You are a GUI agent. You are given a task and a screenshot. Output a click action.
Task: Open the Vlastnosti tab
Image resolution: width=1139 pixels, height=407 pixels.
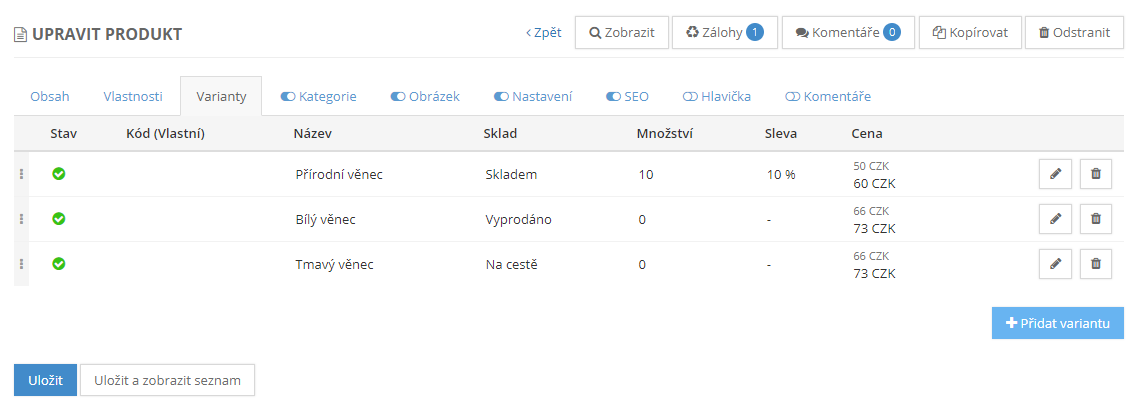pyautogui.click(x=132, y=97)
